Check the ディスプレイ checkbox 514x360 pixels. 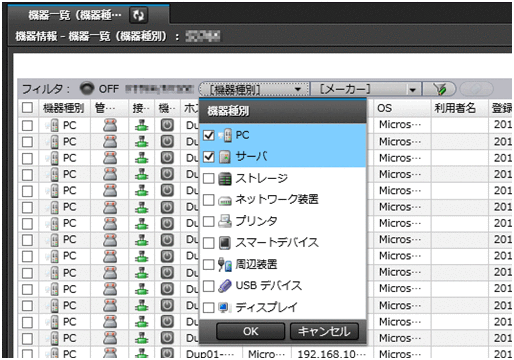tap(209, 307)
